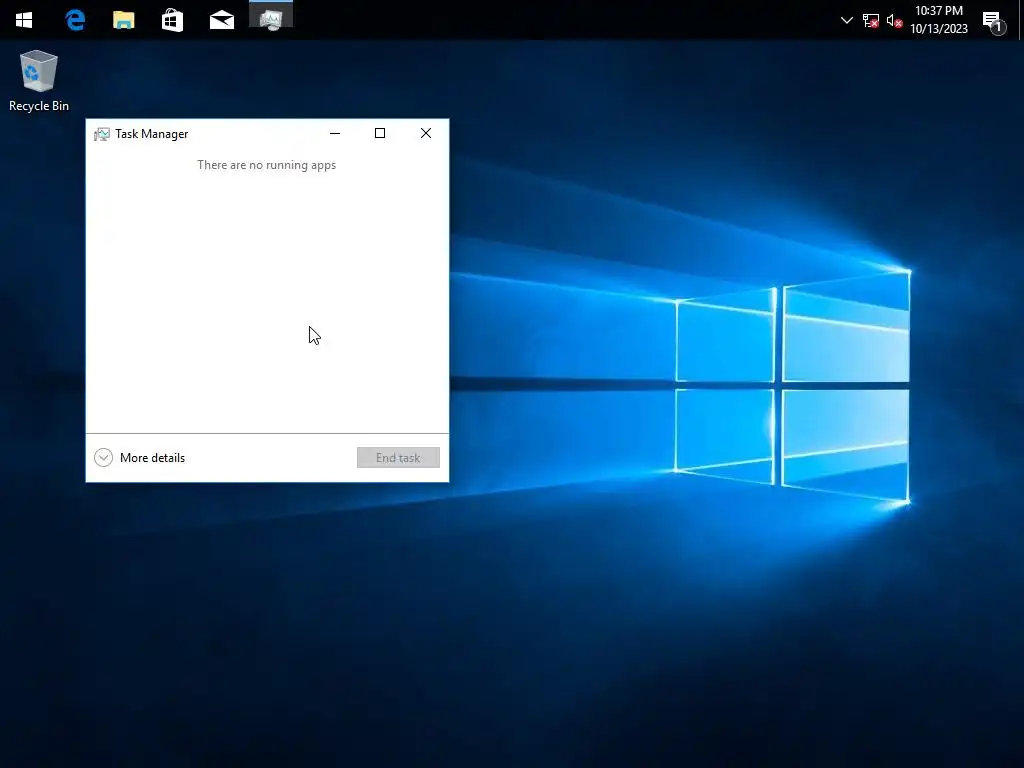Open the network status tray icon
This screenshot has height=768, width=1024.
click(x=871, y=21)
